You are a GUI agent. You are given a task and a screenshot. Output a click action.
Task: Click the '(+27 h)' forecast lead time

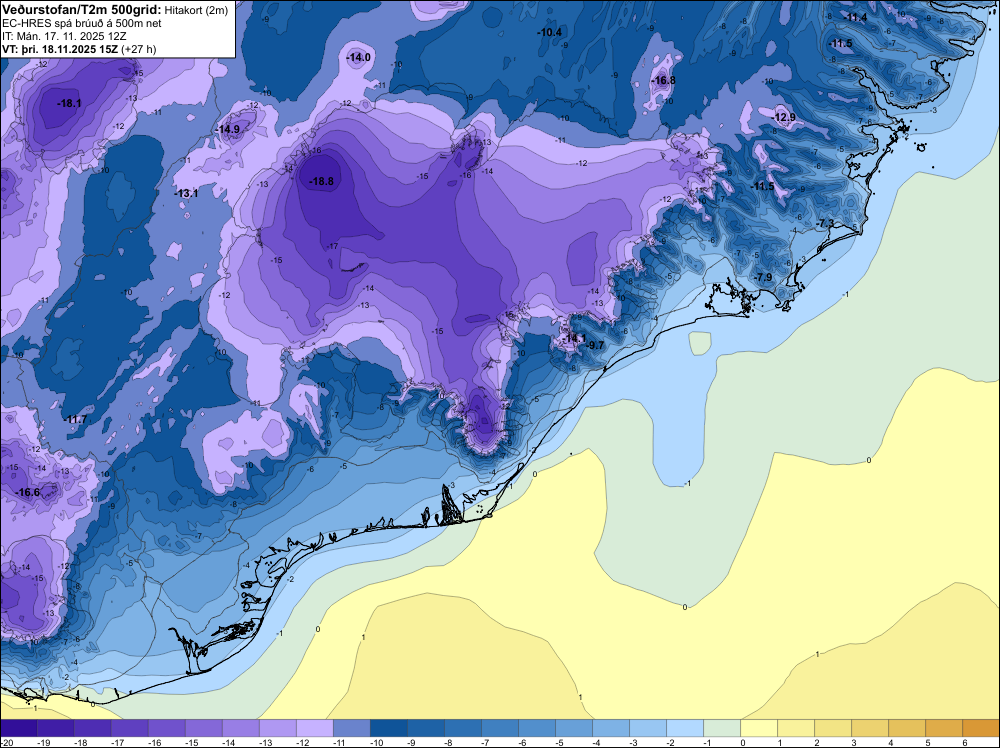click(x=138, y=49)
